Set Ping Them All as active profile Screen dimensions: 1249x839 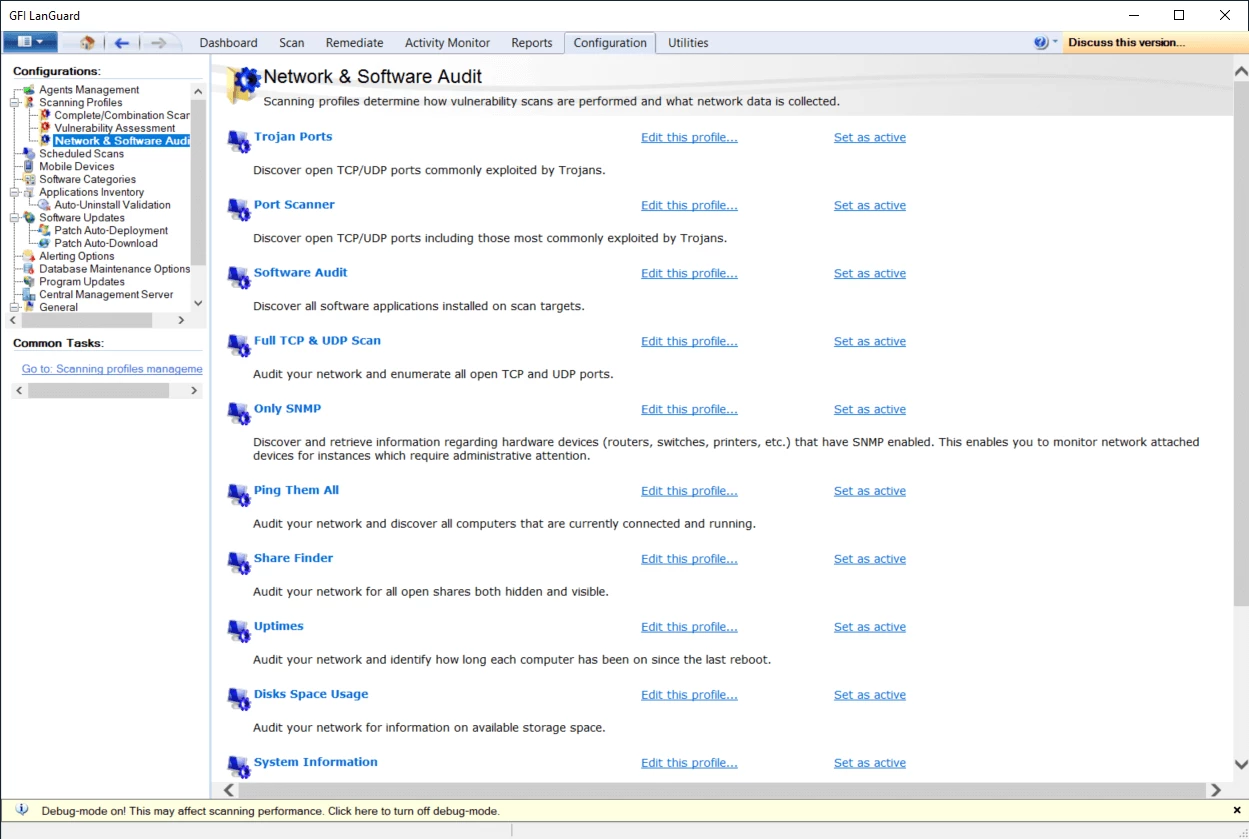click(869, 490)
